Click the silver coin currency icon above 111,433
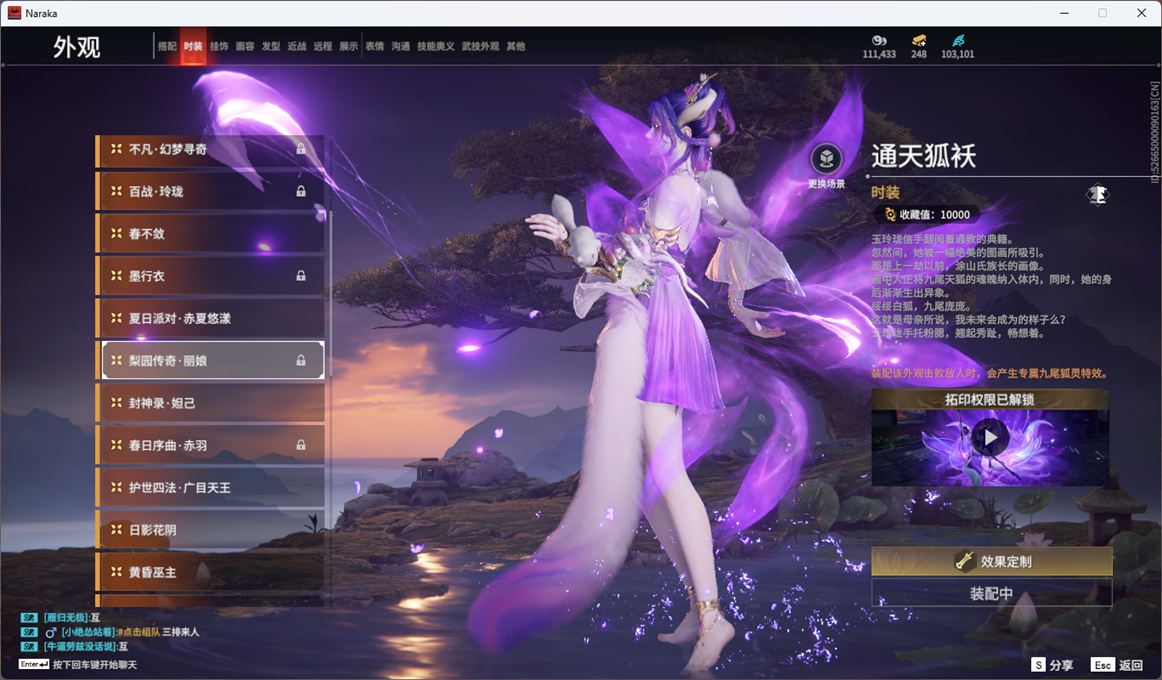This screenshot has width=1162, height=680. pyautogui.click(x=879, y=41)
